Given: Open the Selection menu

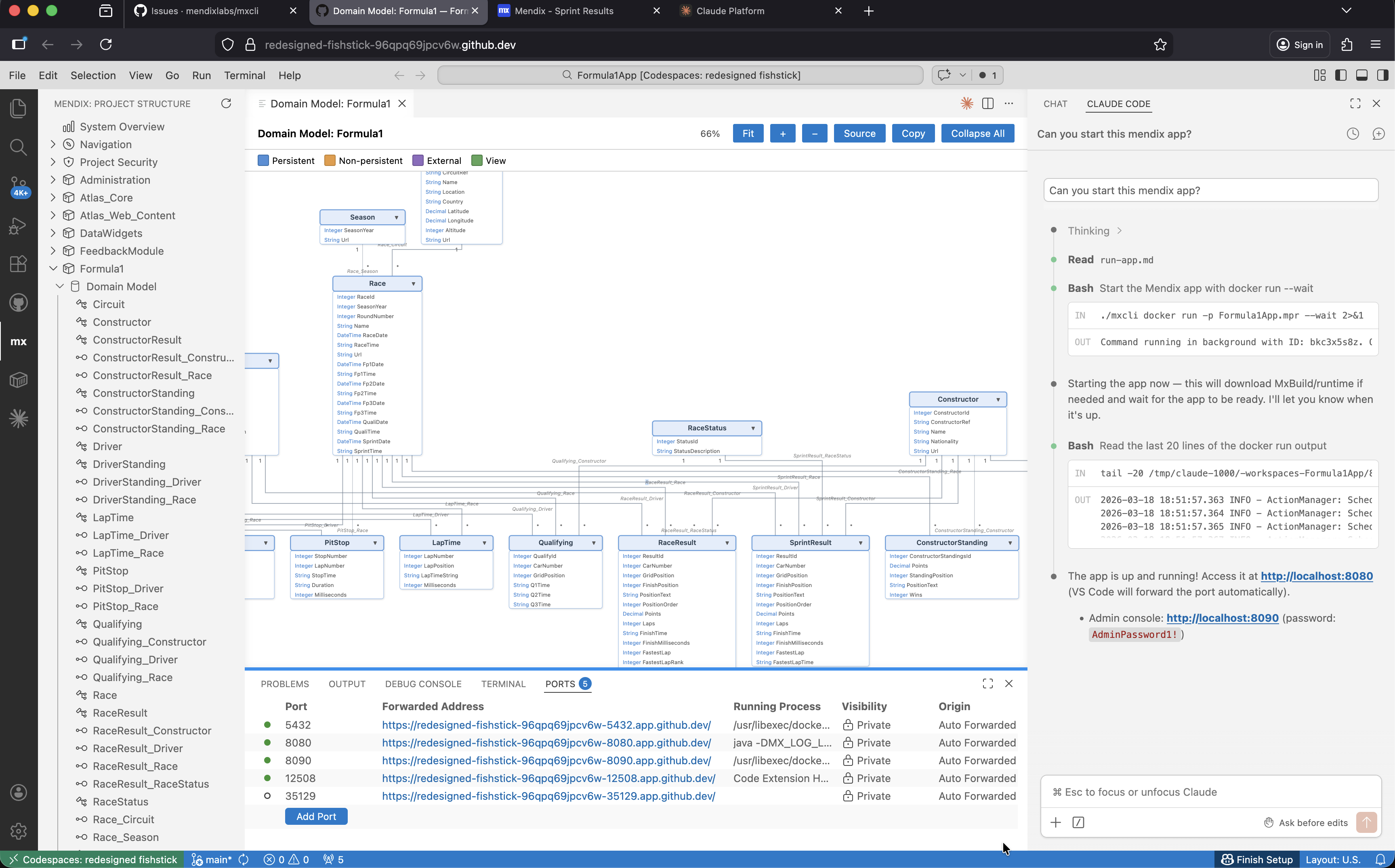Looking at the screenshot, I should click(x=93, y=75).
